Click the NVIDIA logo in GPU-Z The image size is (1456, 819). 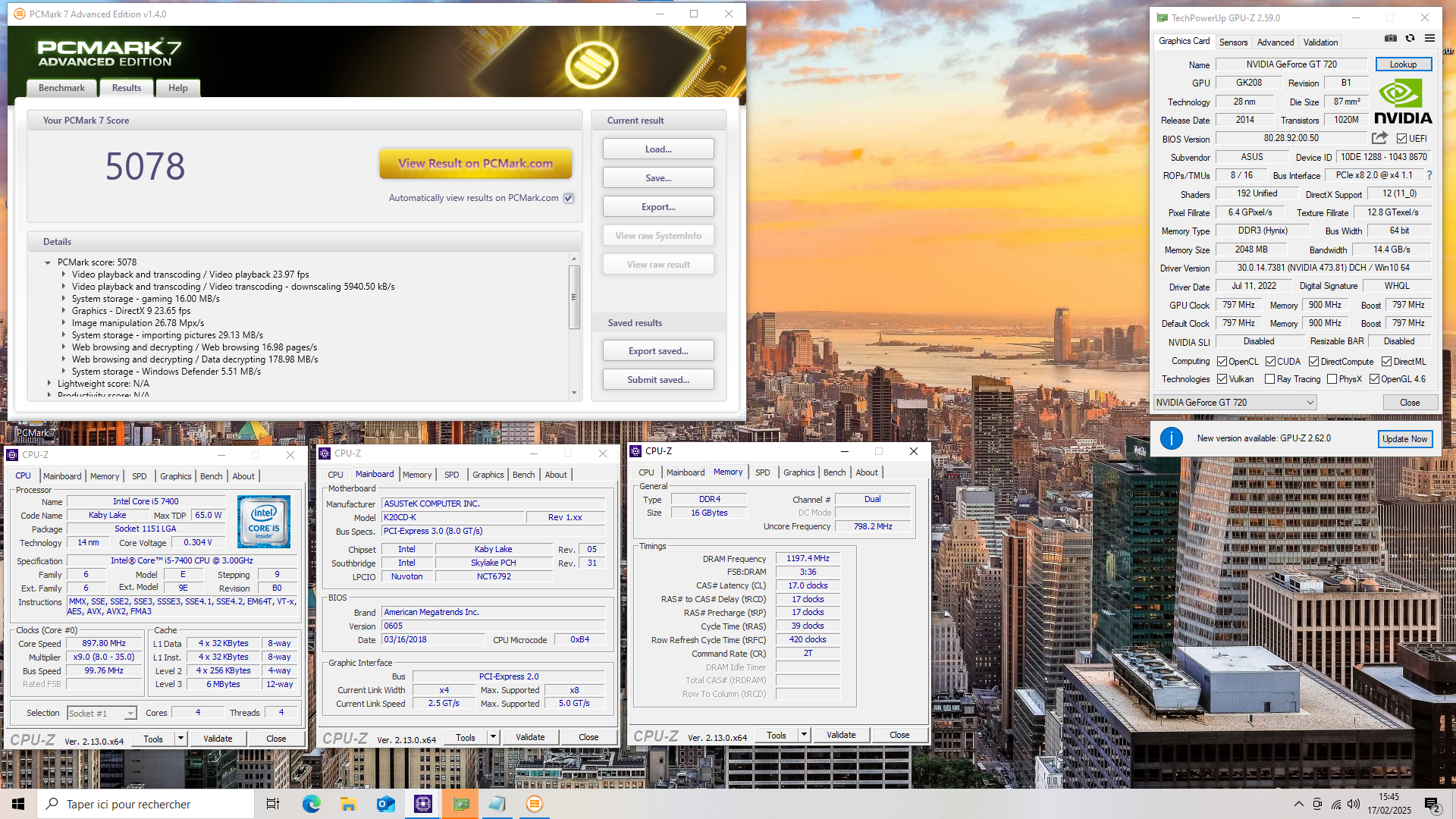pos(1403,102)
